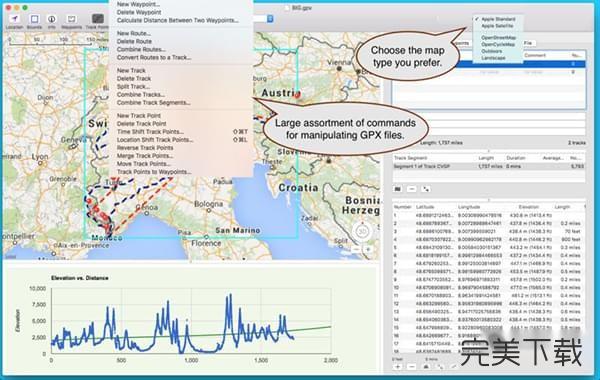Click the Elevation column header
The height and width of the screenshot is (380, 600).
pos(529,207)
